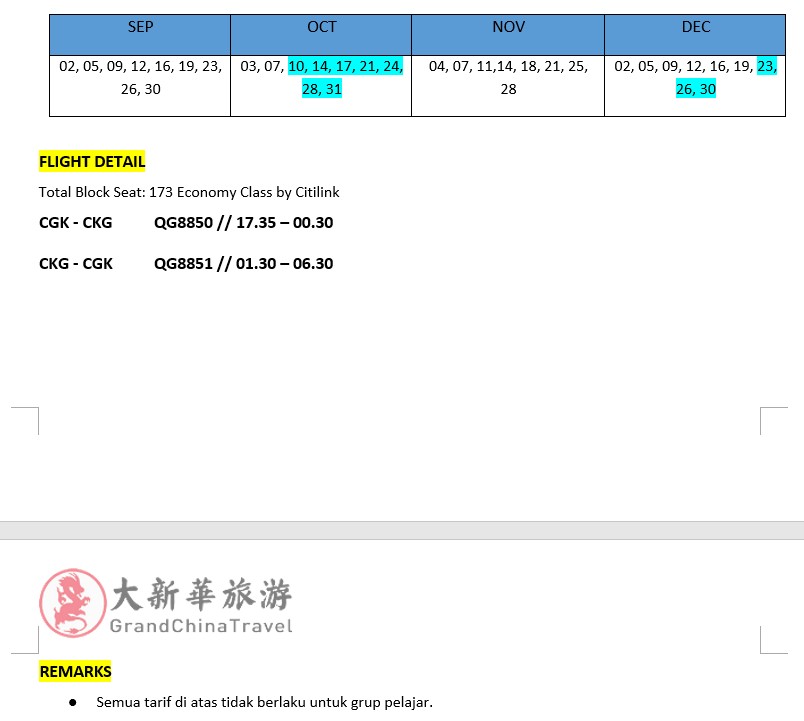The image size is (804, 721).
Task: Click the yellow FLIGHT DETAIL heading
Action: tap(92, 162)
